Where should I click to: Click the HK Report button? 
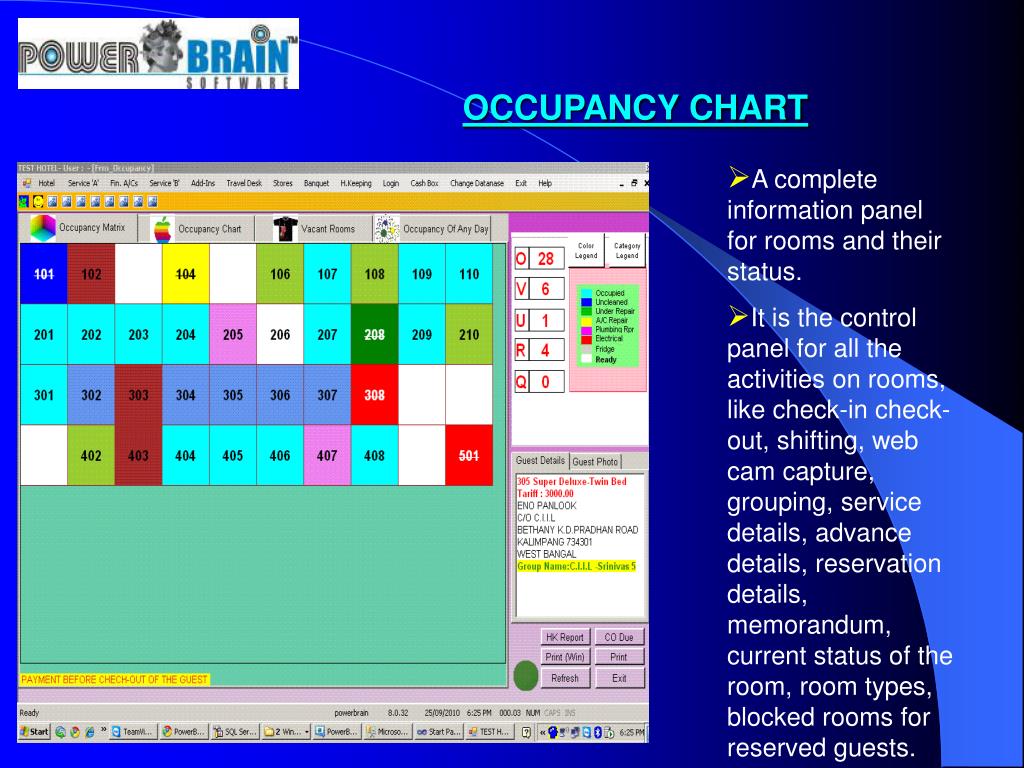[x=565, y=637]
